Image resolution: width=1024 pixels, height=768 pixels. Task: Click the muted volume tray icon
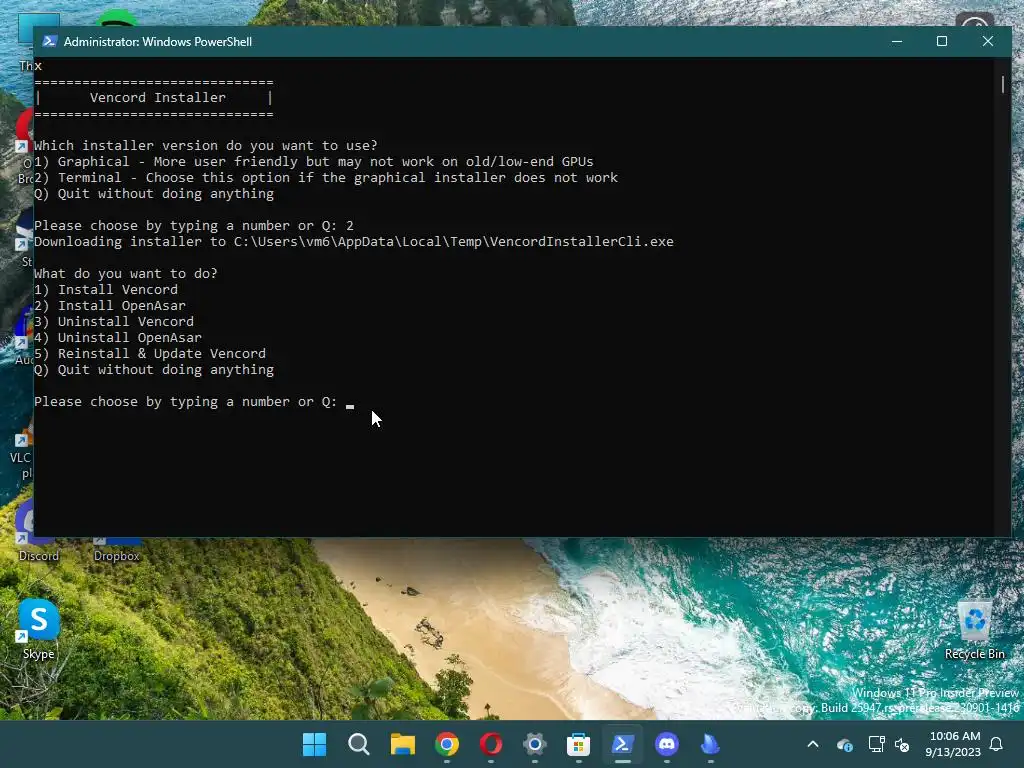coord(902,744)
